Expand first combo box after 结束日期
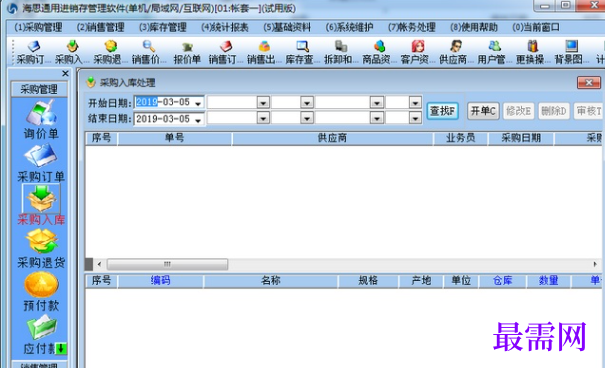 (263, 118)
